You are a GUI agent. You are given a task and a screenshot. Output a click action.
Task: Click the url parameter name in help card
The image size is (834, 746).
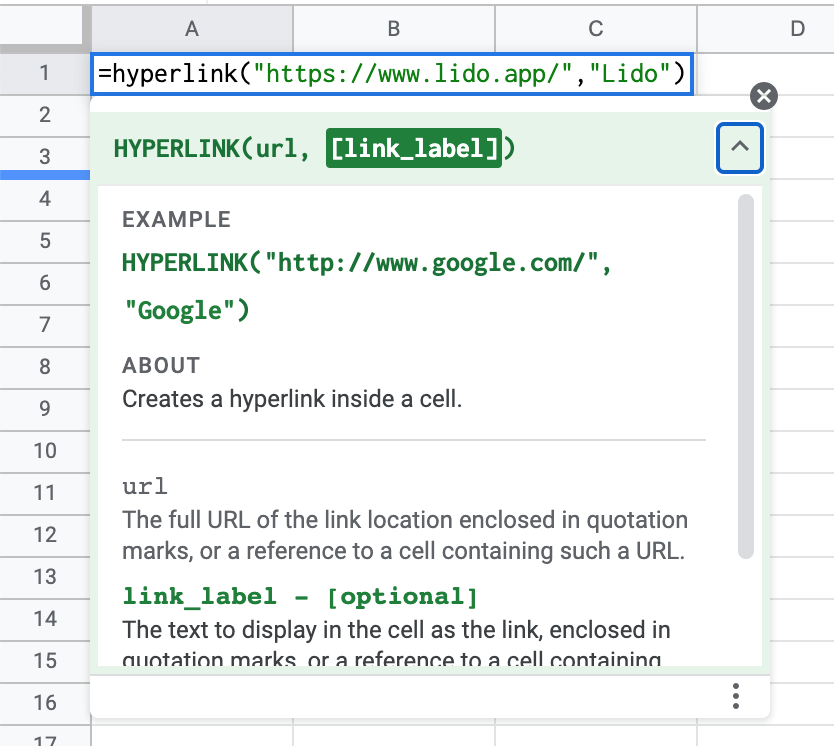click(x=145, y=486)
